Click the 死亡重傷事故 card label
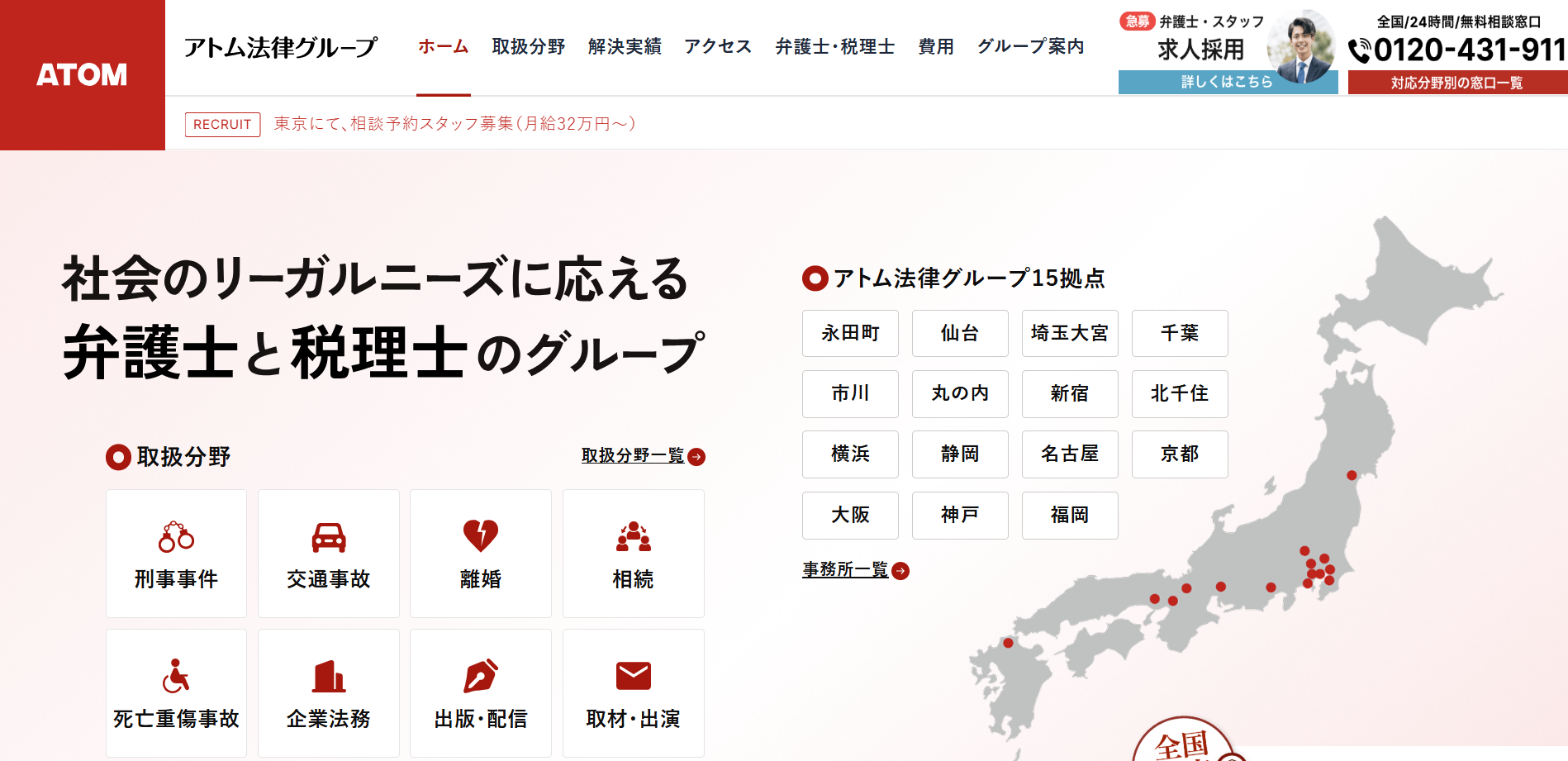 click(x=176, y=719)
